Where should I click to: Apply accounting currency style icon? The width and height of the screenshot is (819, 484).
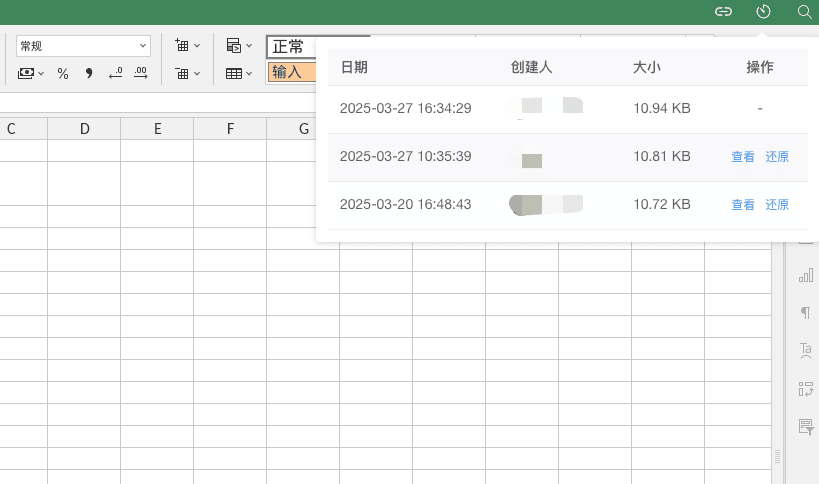(x=26, y=73)
